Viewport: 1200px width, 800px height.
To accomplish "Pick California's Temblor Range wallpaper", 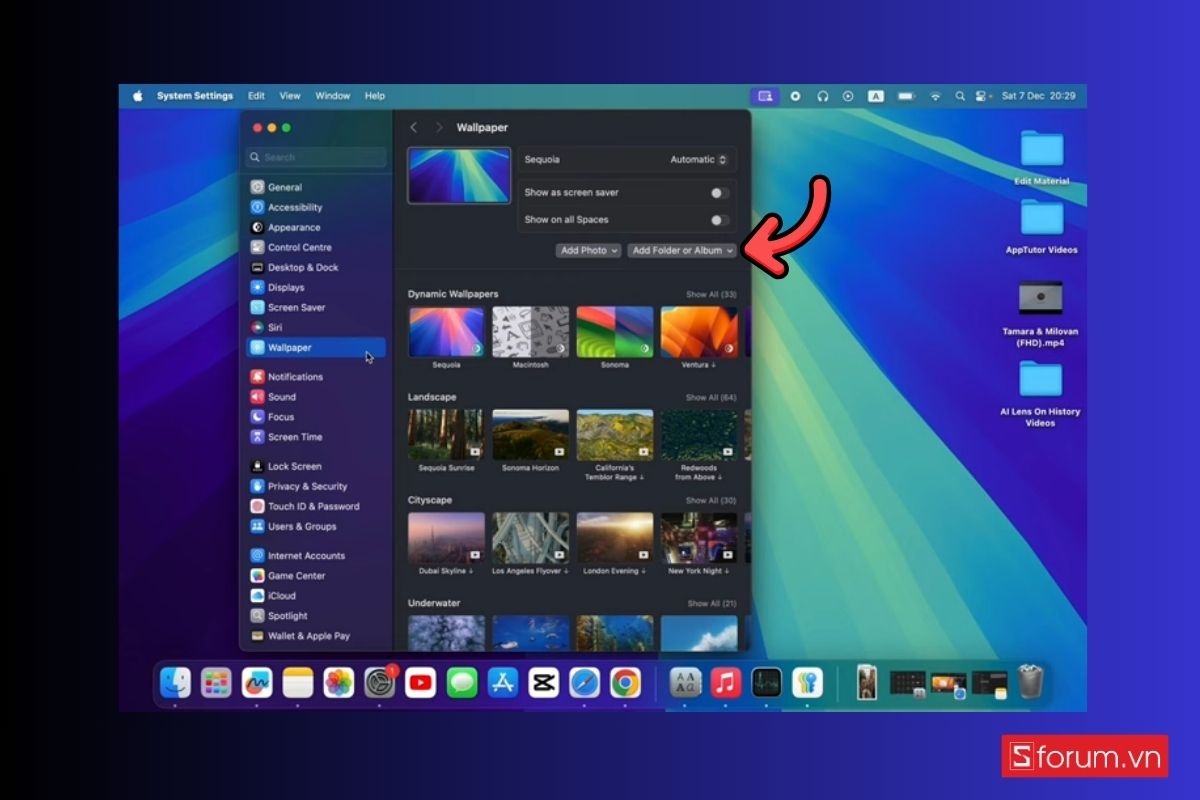I will [615, 435].
